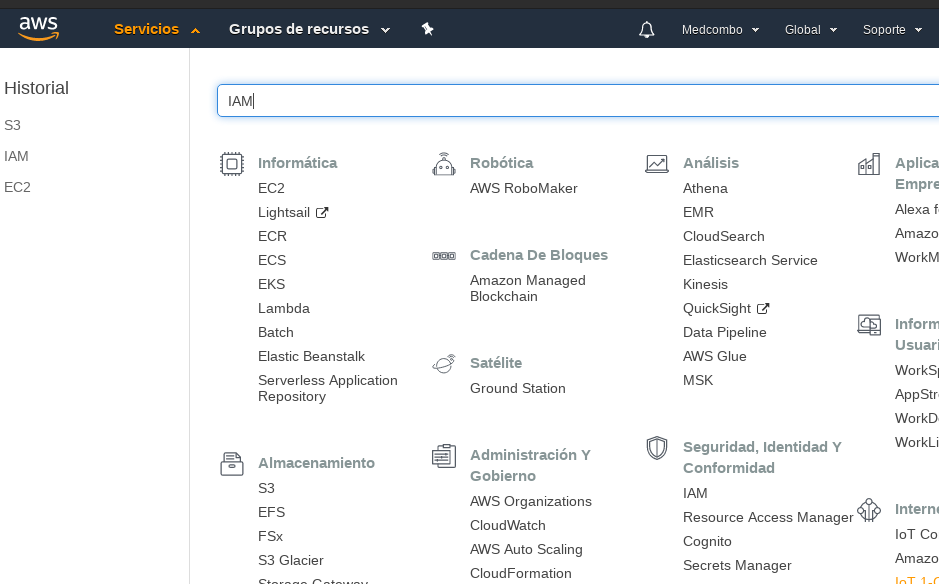Click the pin icon in the navigation bar
The height and width of the screenshot is (584, 939).
pos(427,29)
